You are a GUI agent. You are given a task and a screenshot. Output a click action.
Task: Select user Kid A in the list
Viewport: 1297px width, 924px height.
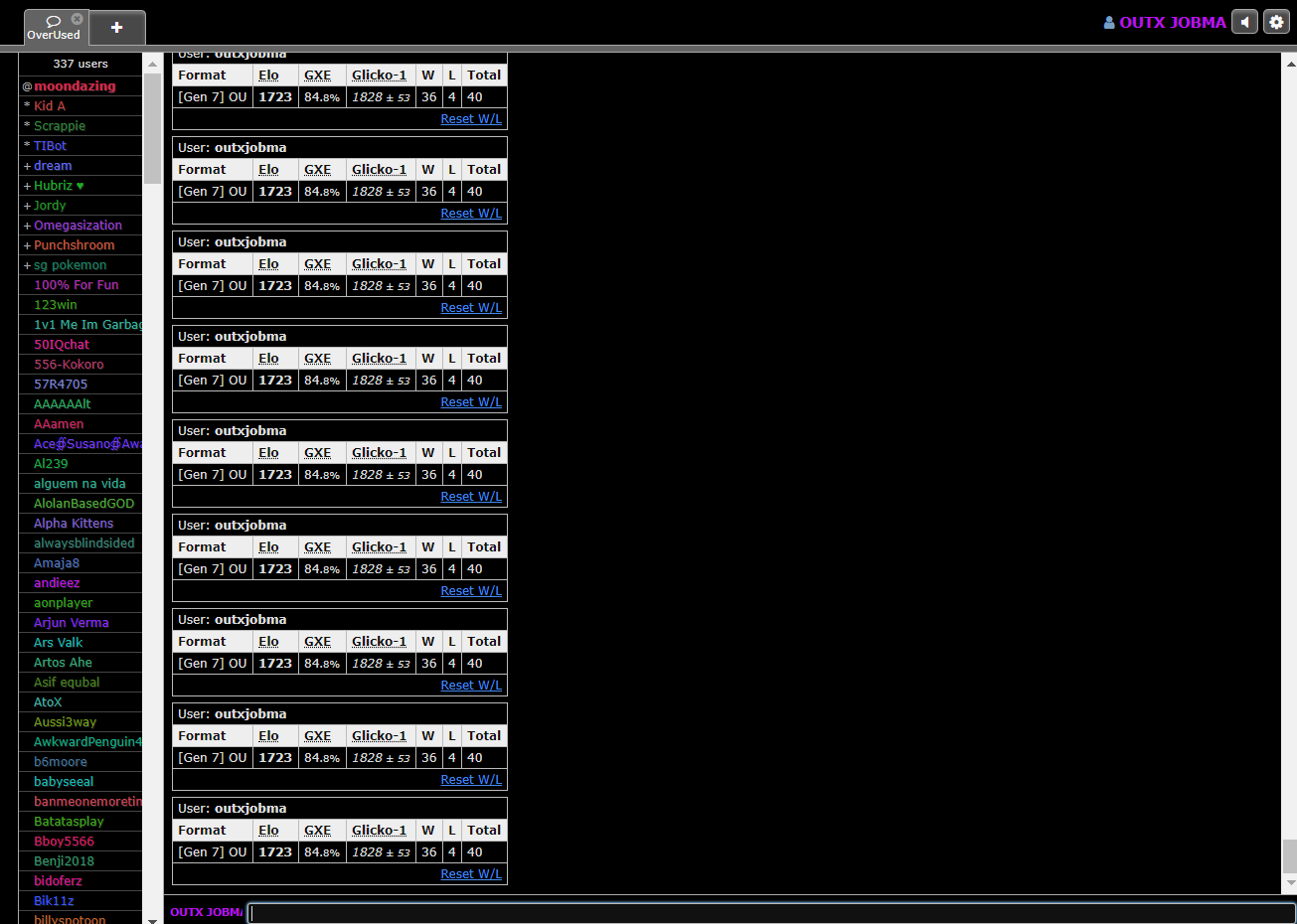(x=81, y=106)
